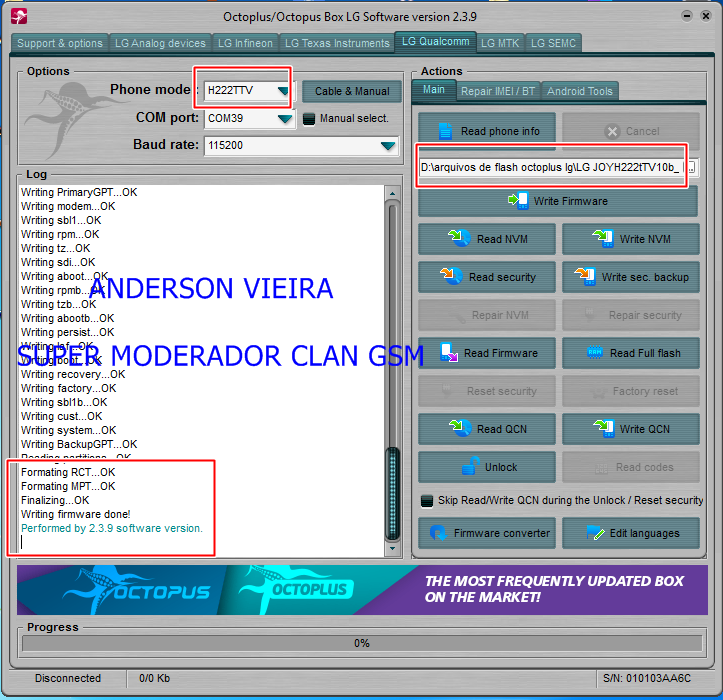Open the Phone model dropdown
The width and height of the screenshot is (723, 700).
[283, 90]
